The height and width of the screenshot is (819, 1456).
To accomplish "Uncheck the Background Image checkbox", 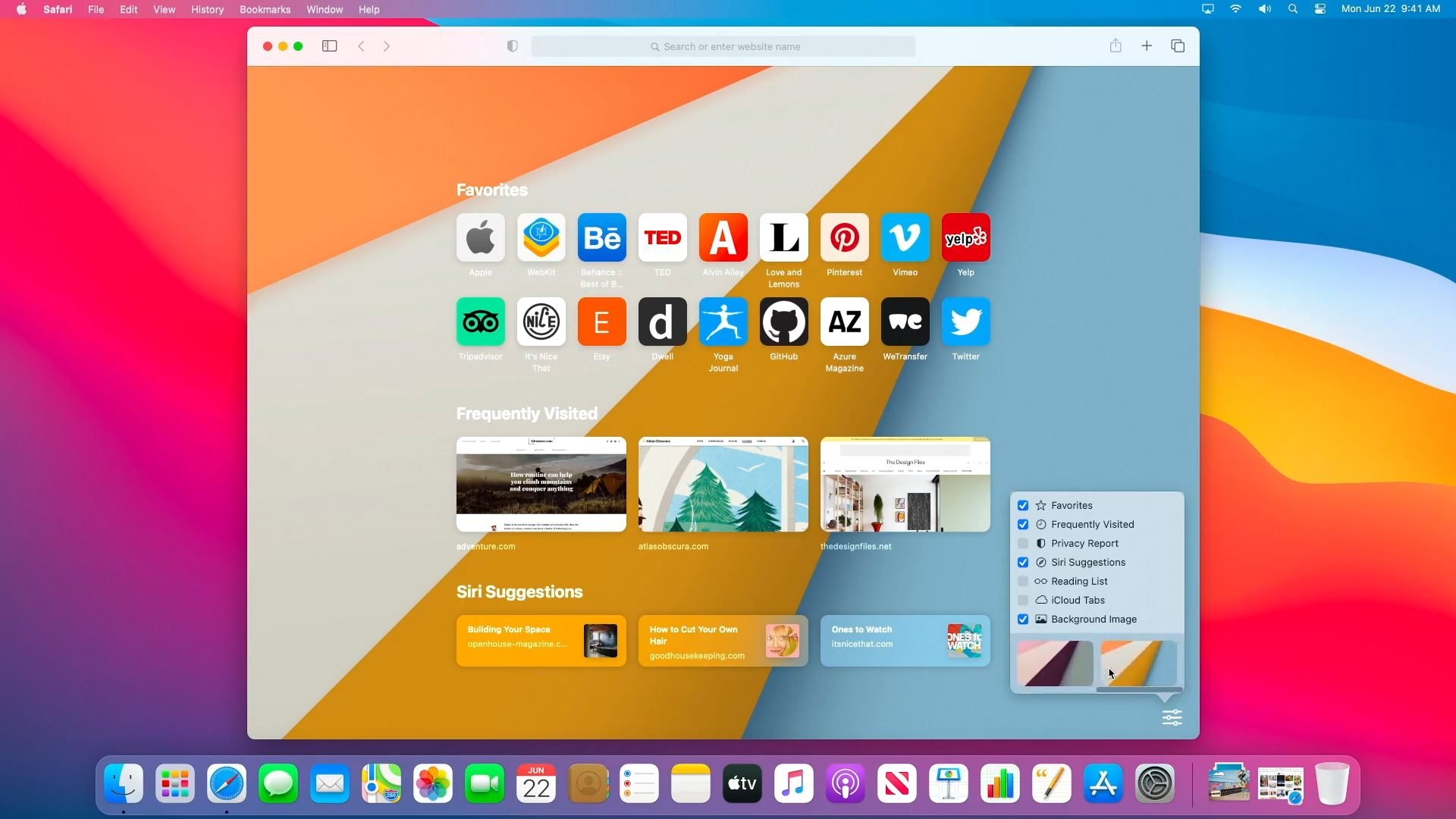I will pos(1023,620).
